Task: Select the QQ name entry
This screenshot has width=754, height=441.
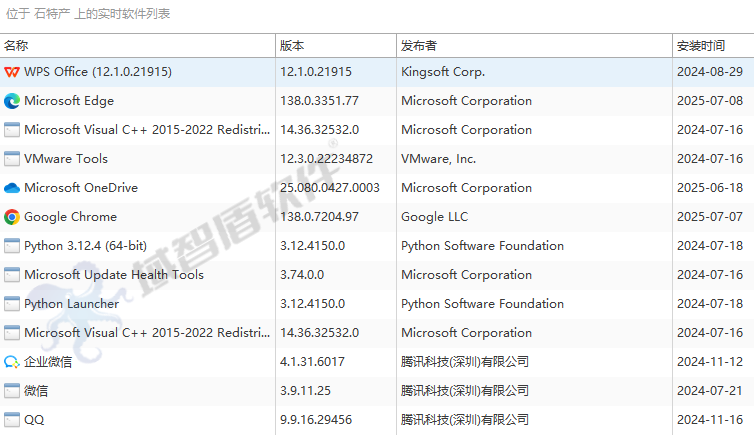Action: pos(34,420)
